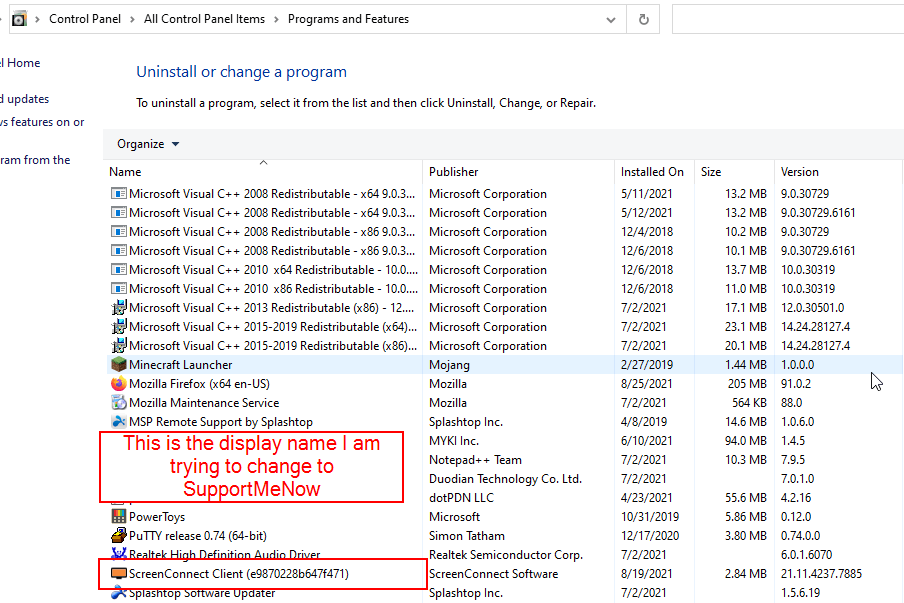Click icon of Visual C++ 2010 x86 Redistributable
Image resolution: width=904 pixels, height=603 pixels.
(x=119, y=288)
